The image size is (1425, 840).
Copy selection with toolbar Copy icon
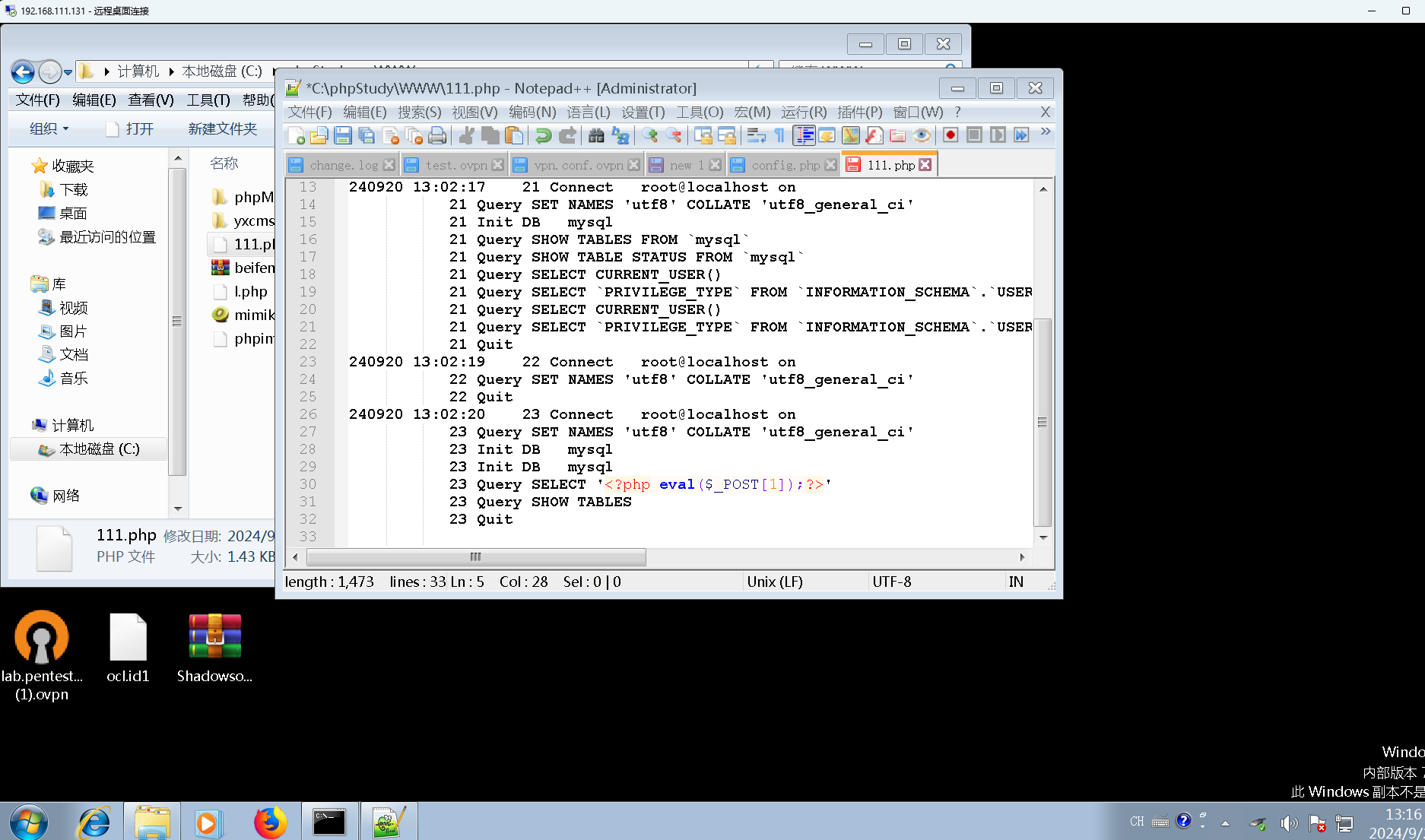pyautogui.click(x=490, y=135)
